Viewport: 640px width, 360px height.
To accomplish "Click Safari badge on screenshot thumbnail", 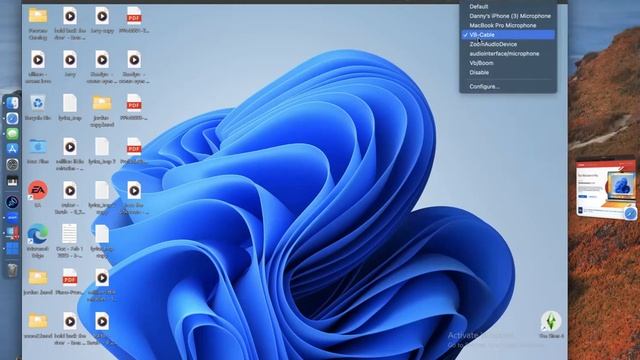I will tap(630, 213).
